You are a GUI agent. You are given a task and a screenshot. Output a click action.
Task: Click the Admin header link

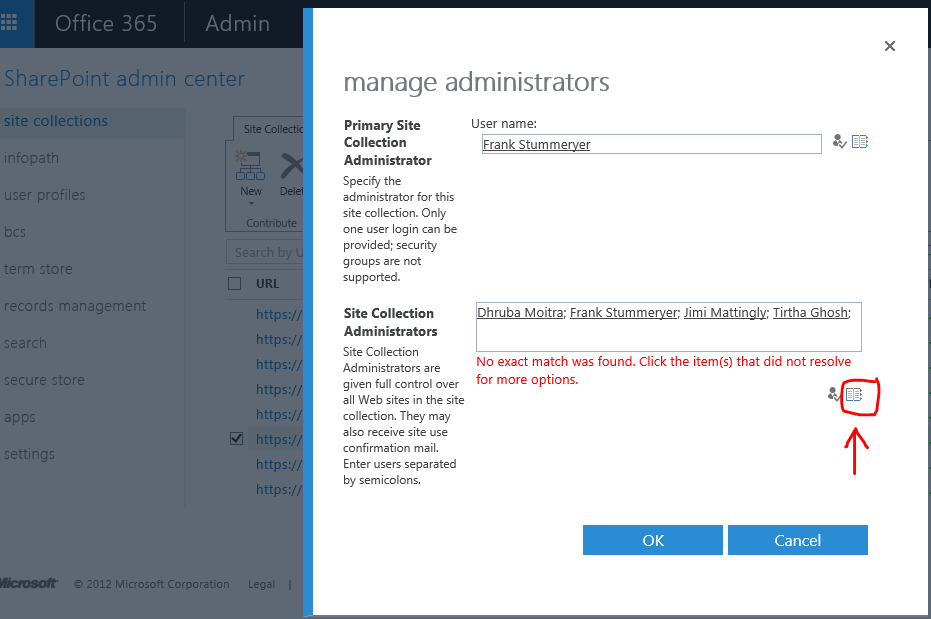click(x=238, y=23)
